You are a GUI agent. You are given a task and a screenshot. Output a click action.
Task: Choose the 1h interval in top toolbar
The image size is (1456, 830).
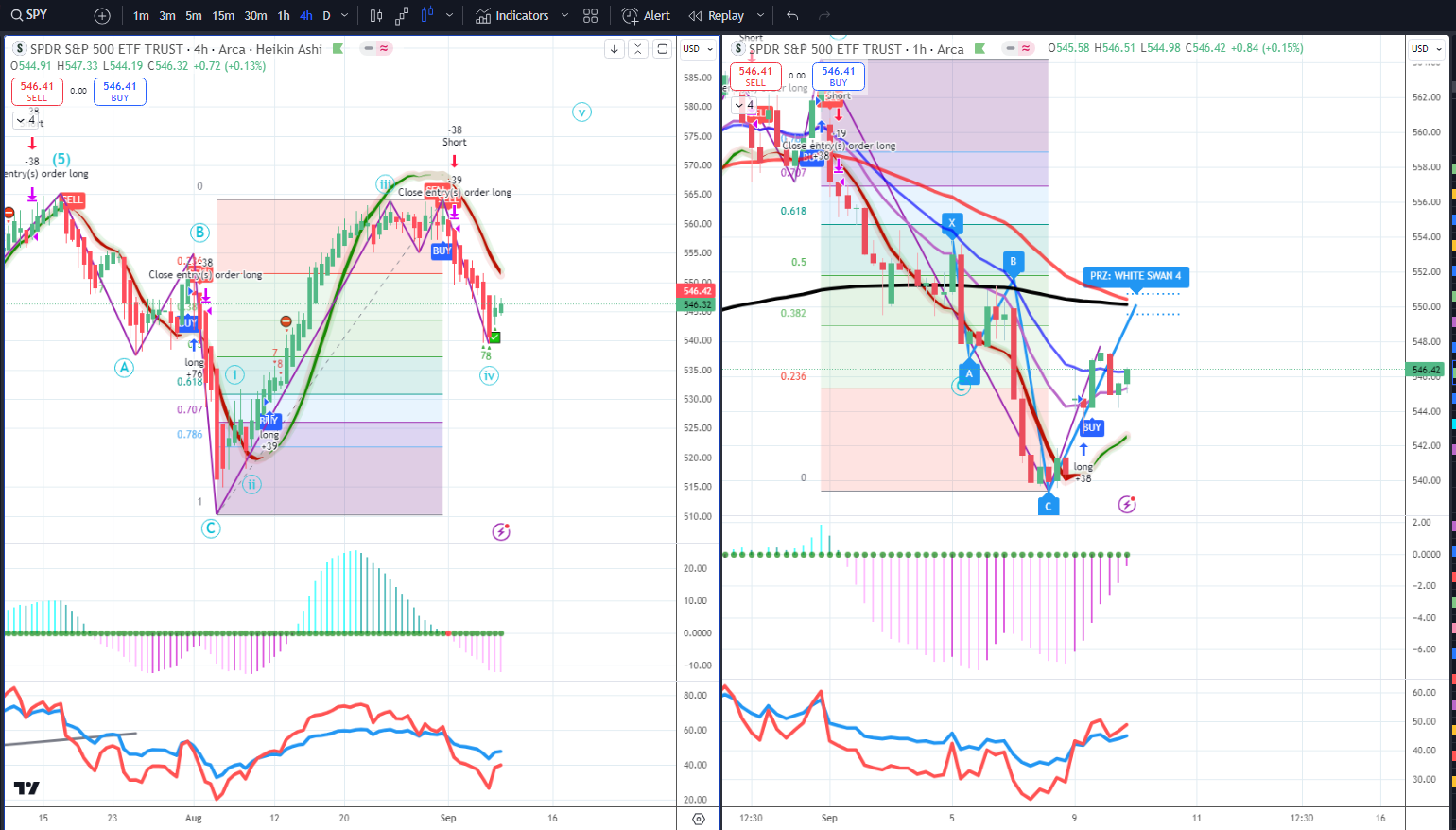pos(284,16)
